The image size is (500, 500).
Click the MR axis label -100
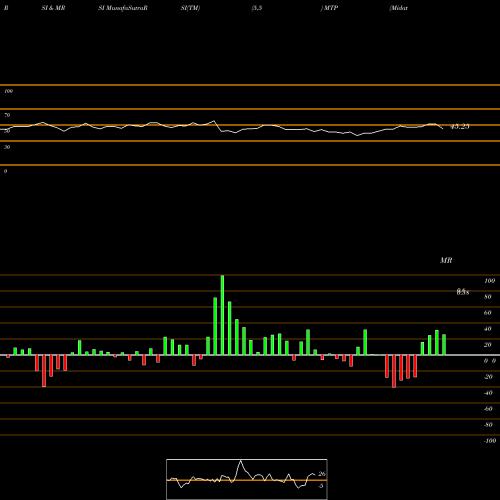(490, 441)
